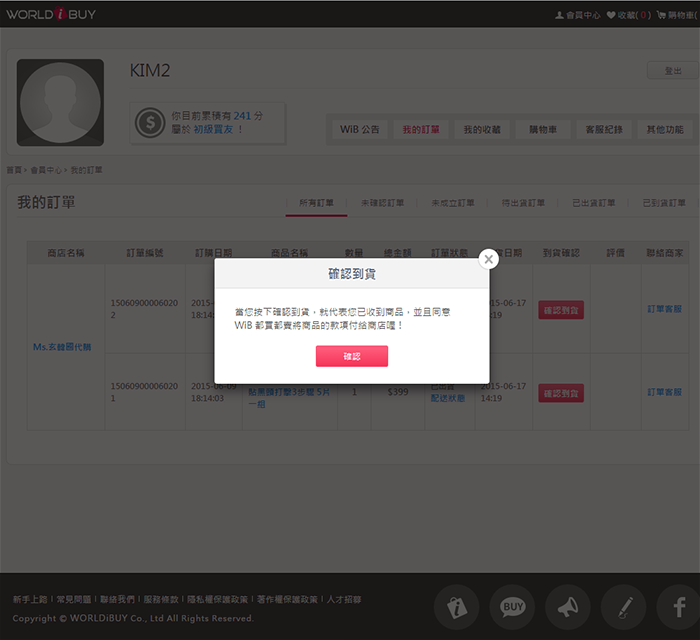Open 服務條款 in the footer
700x640 pixels.
coord(161,599)
